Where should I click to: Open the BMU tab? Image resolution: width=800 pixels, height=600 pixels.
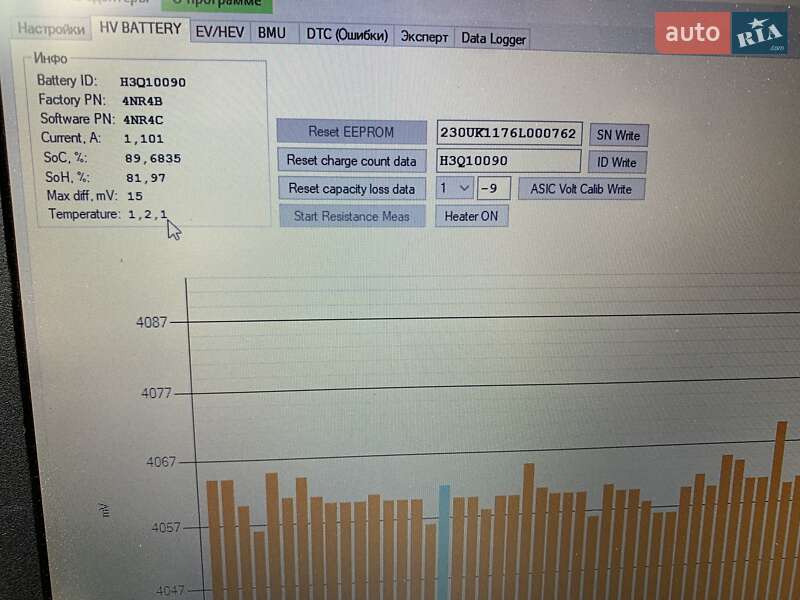(271, 33)
